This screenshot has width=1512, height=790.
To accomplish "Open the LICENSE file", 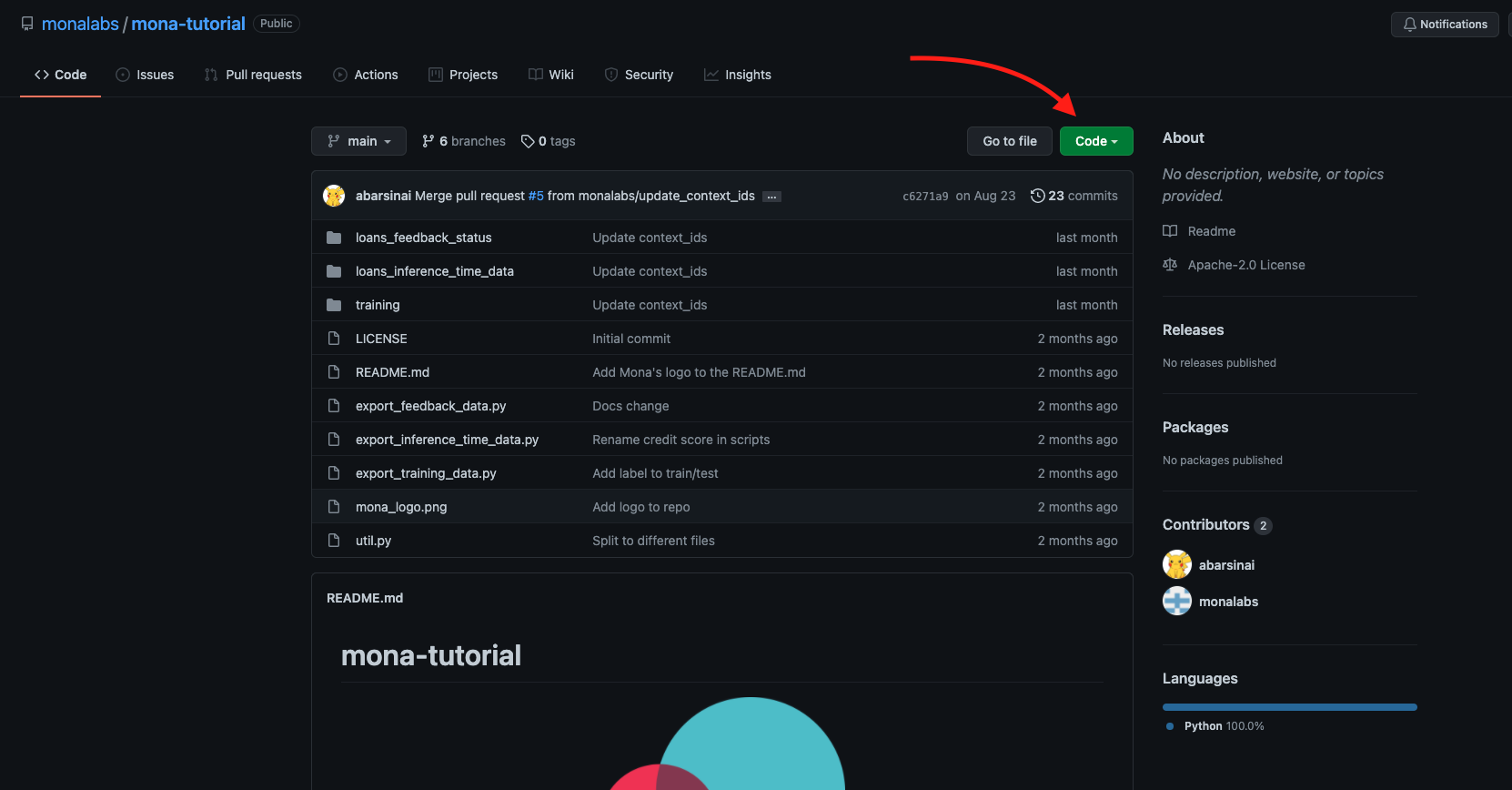I will click(381, 339).
